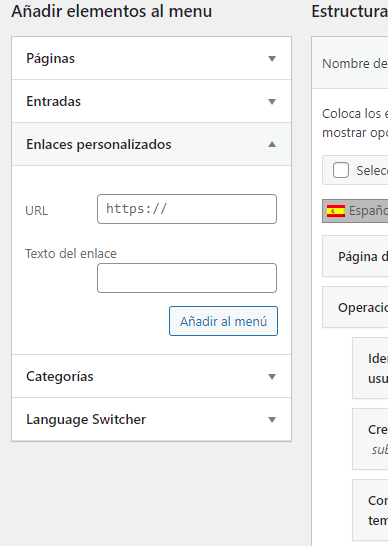Select the Página menu item in structure
388x546 pixels.
tap(355, 256)
